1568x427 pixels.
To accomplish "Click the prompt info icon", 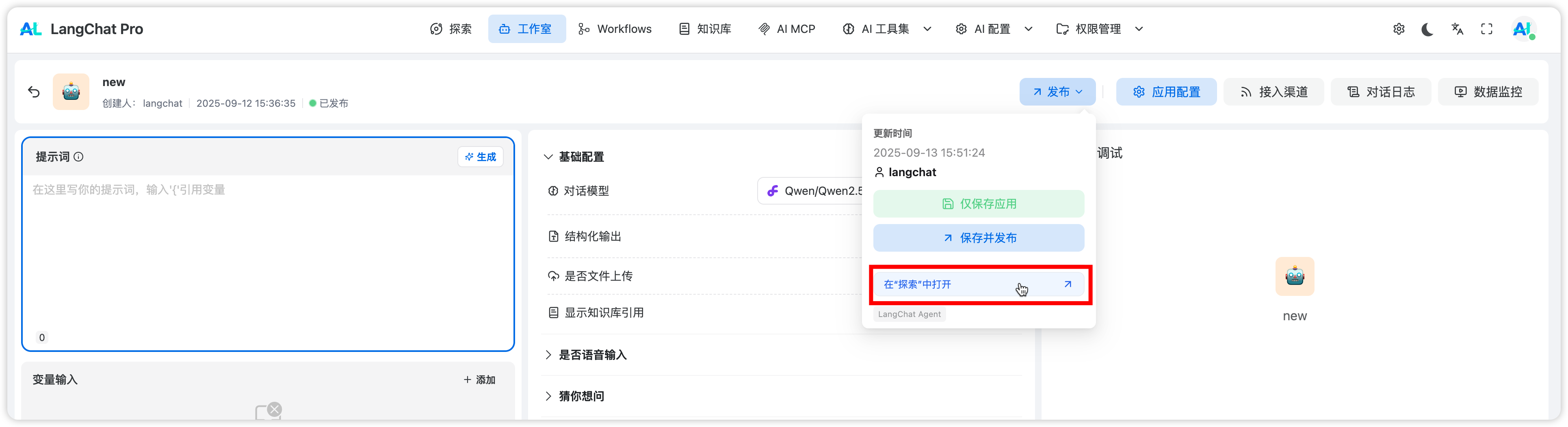I will coord(78,157).
